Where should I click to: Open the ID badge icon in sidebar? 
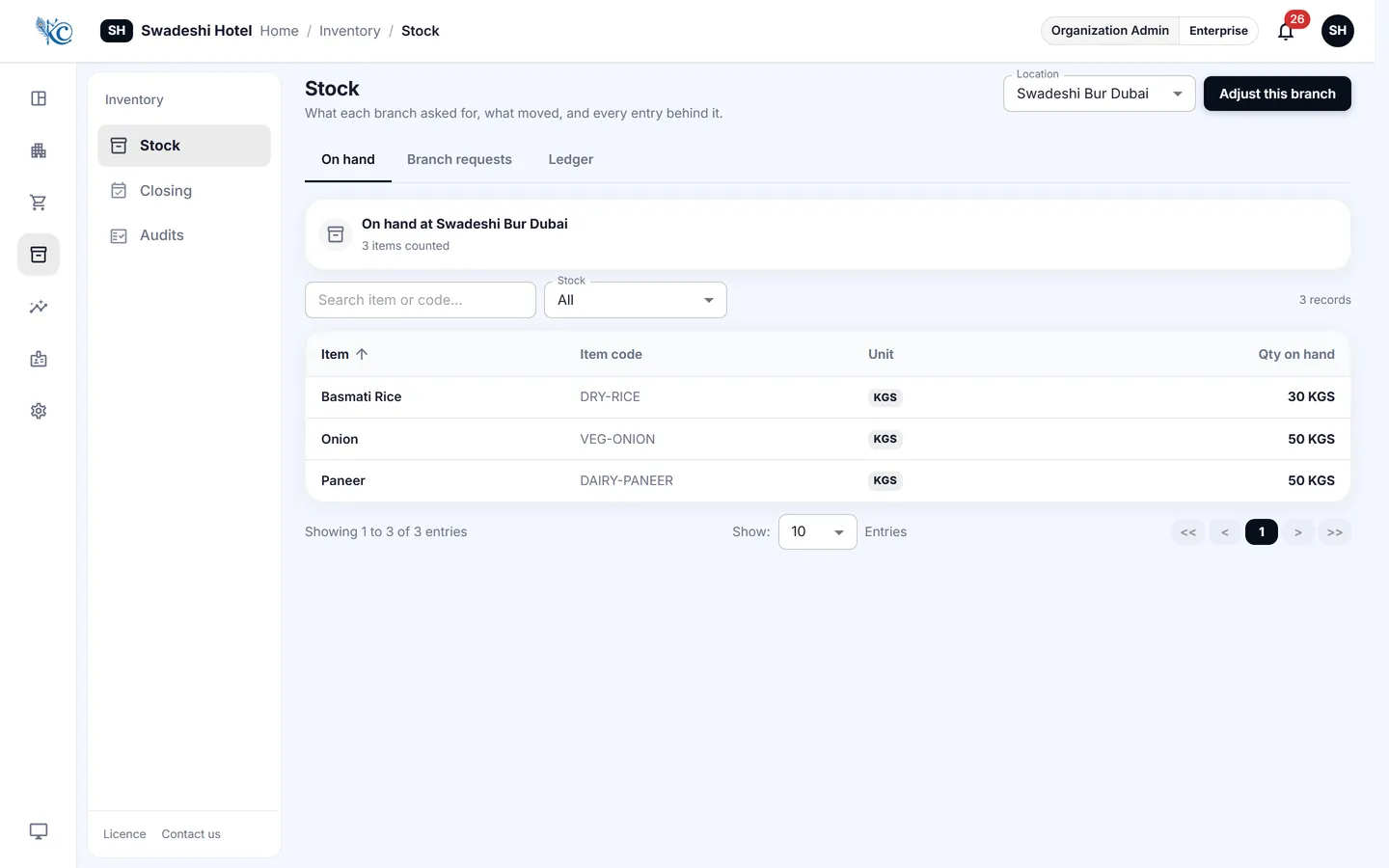point(39,359)
